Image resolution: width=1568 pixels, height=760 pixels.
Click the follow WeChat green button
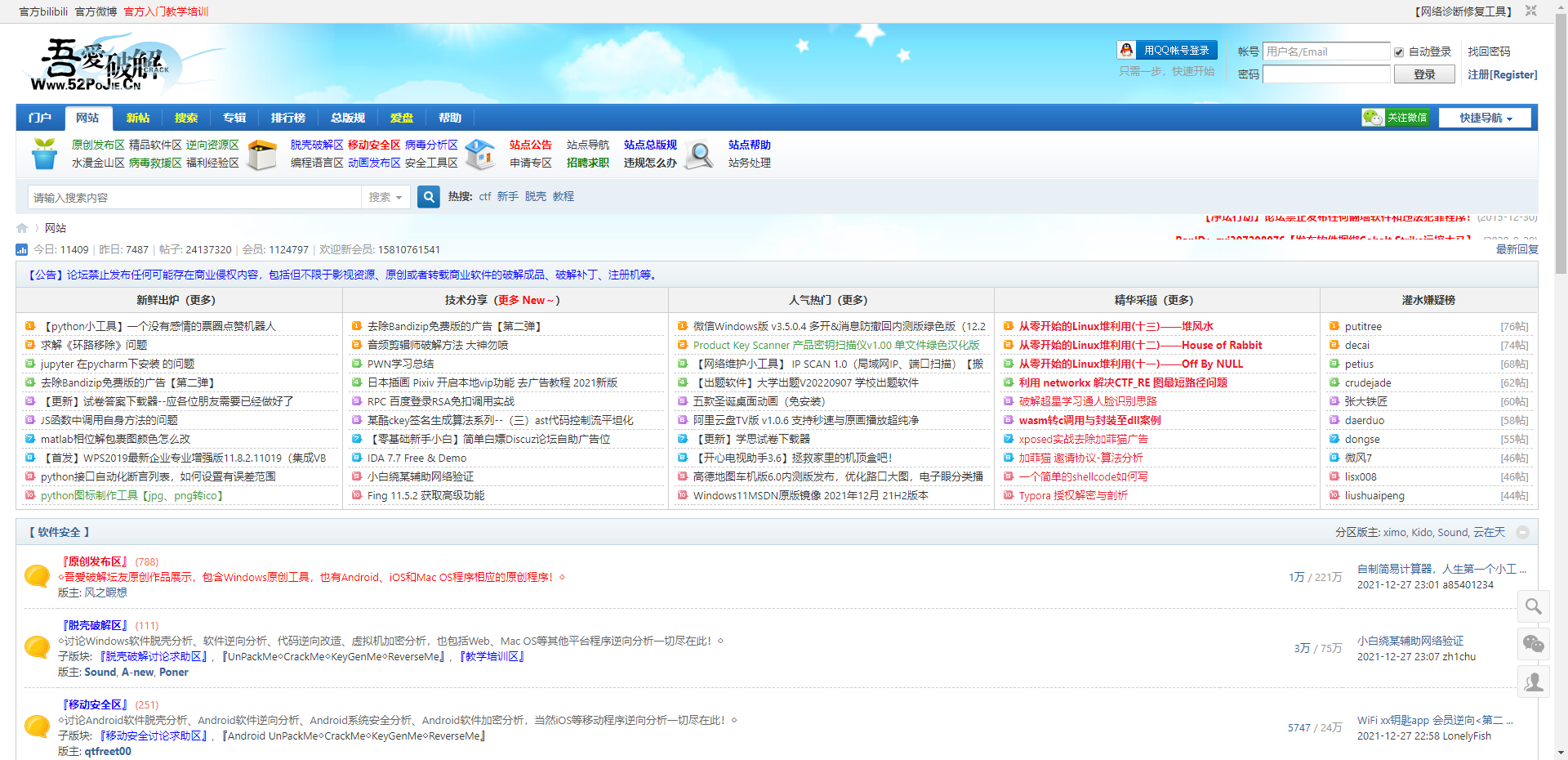pyautogui.click(x=1395, y=118)
